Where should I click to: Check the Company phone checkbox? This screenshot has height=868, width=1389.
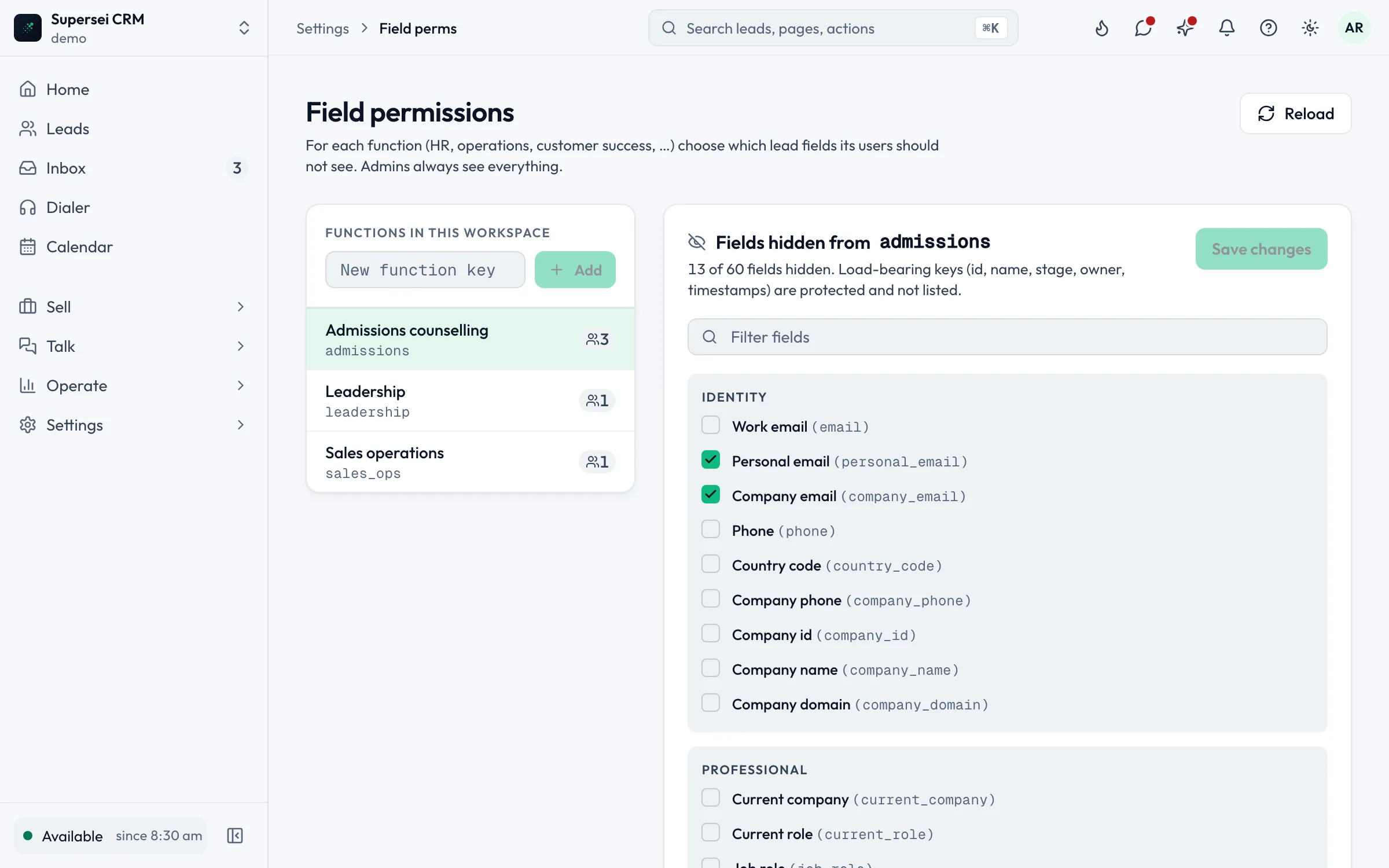coord(711,599)
